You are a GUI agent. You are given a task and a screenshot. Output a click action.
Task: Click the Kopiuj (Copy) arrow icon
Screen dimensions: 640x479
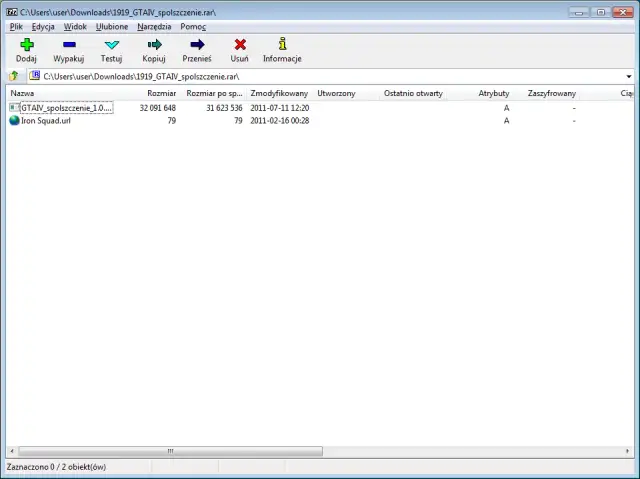click(154, 45)
